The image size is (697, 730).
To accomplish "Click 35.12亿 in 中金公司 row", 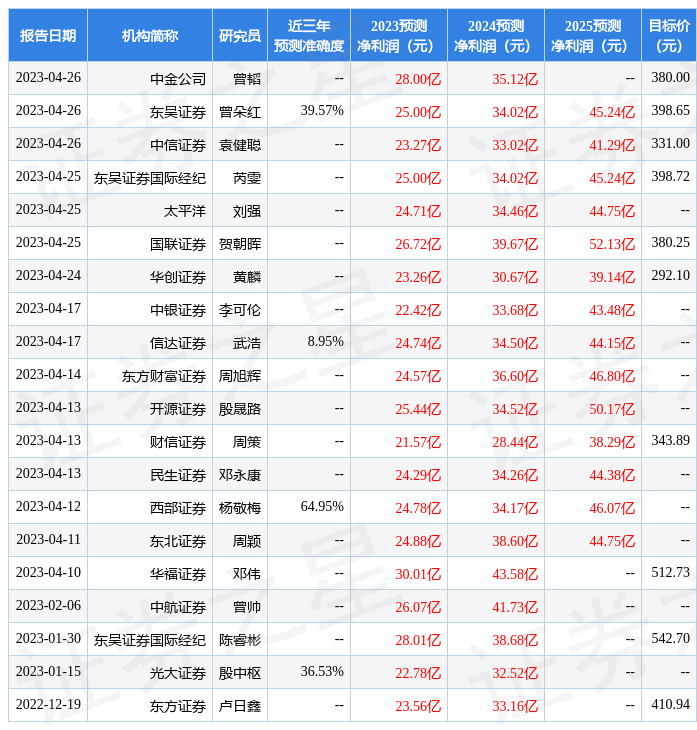I will click(x=515, y=79).
